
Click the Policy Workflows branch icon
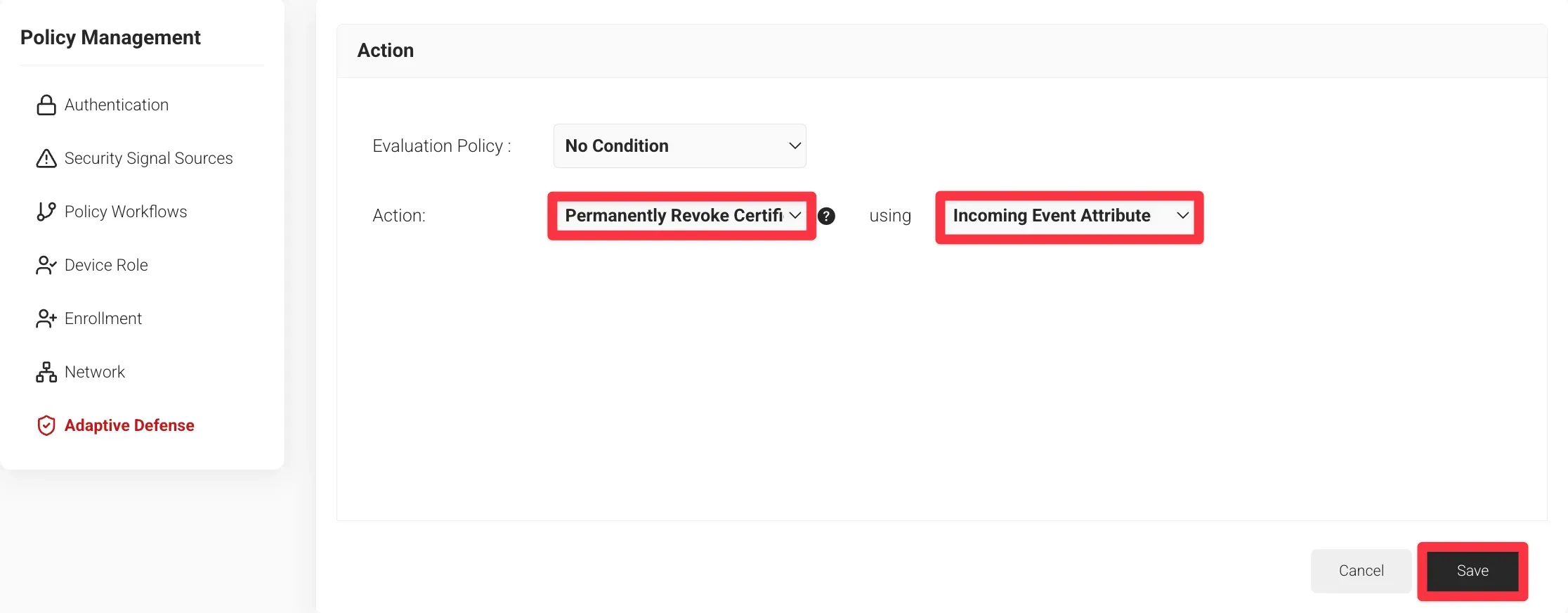click(46, 212)
